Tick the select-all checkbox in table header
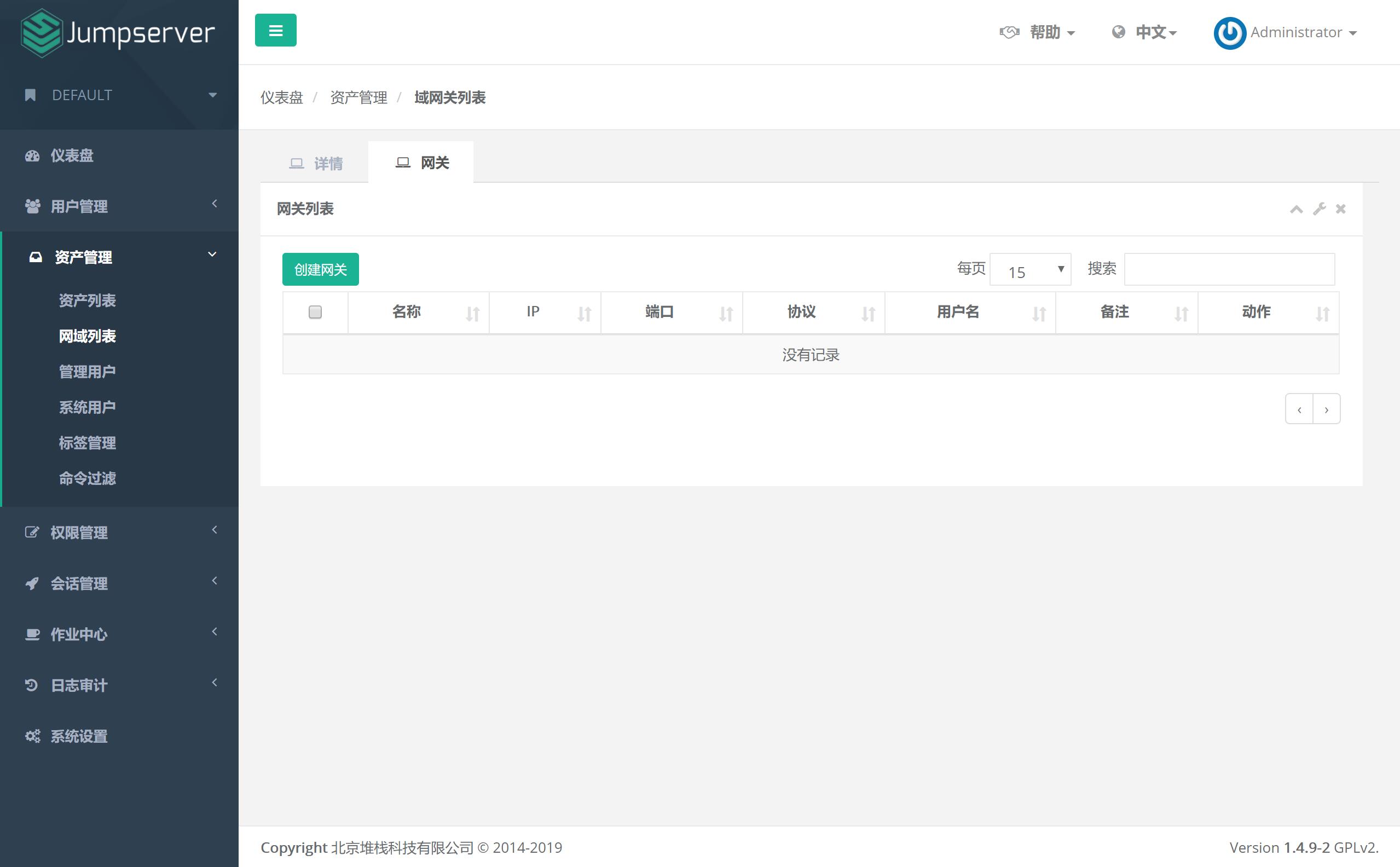Screen dimensions: 1400x867 click(x=315, y=312)
